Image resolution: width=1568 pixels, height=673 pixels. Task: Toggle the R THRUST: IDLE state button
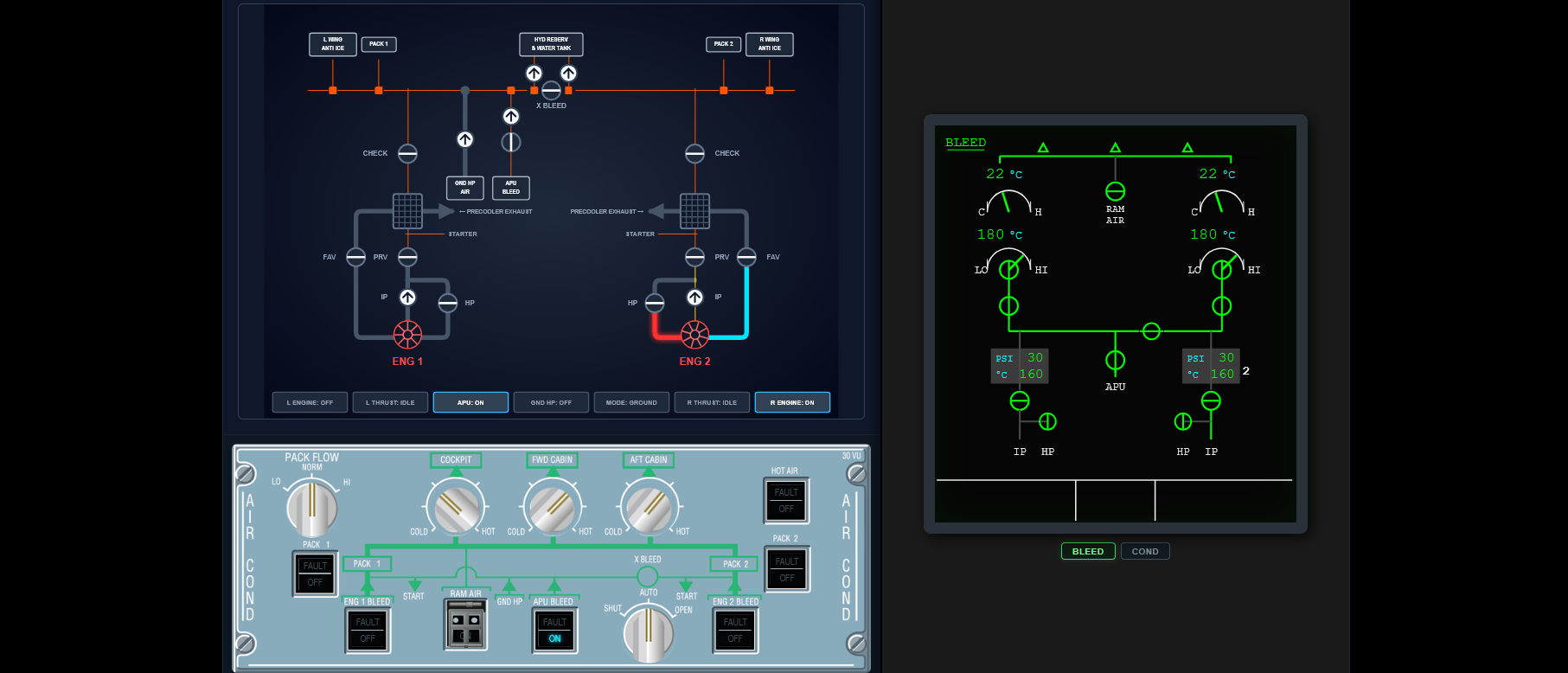712,402
